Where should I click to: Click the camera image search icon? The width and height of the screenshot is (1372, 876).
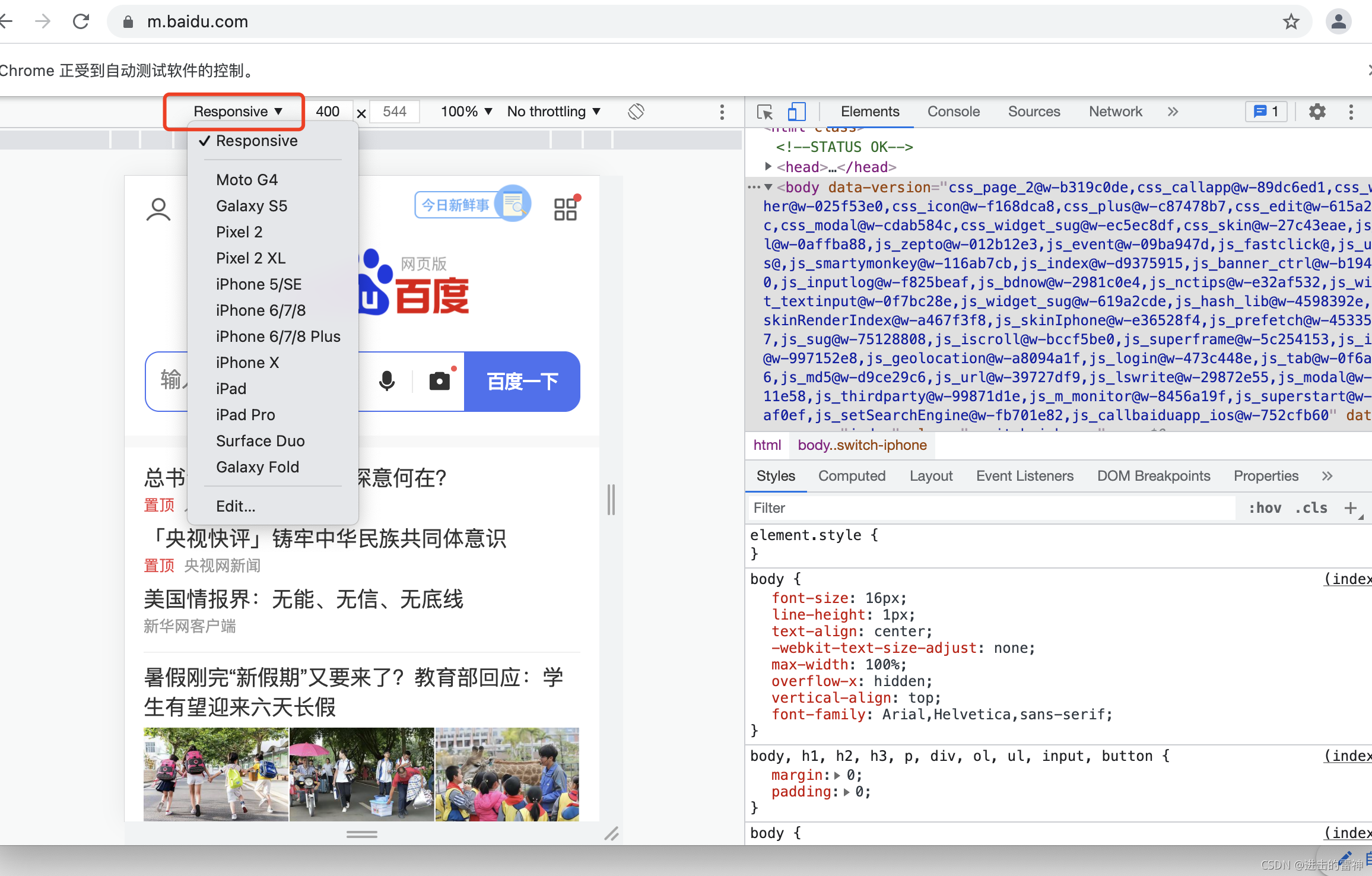[439, 381]
